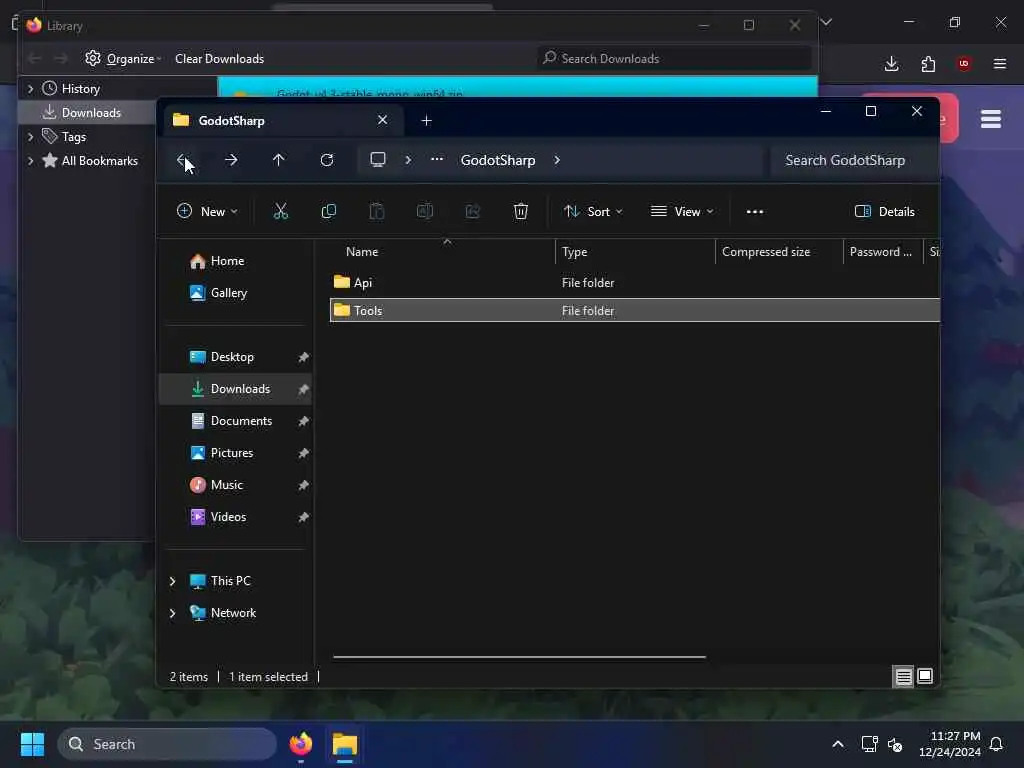Viewport: 1024px width, 768px height.
Task: Click the Paste icon in toolbar
Action: [x=377, y=211]
